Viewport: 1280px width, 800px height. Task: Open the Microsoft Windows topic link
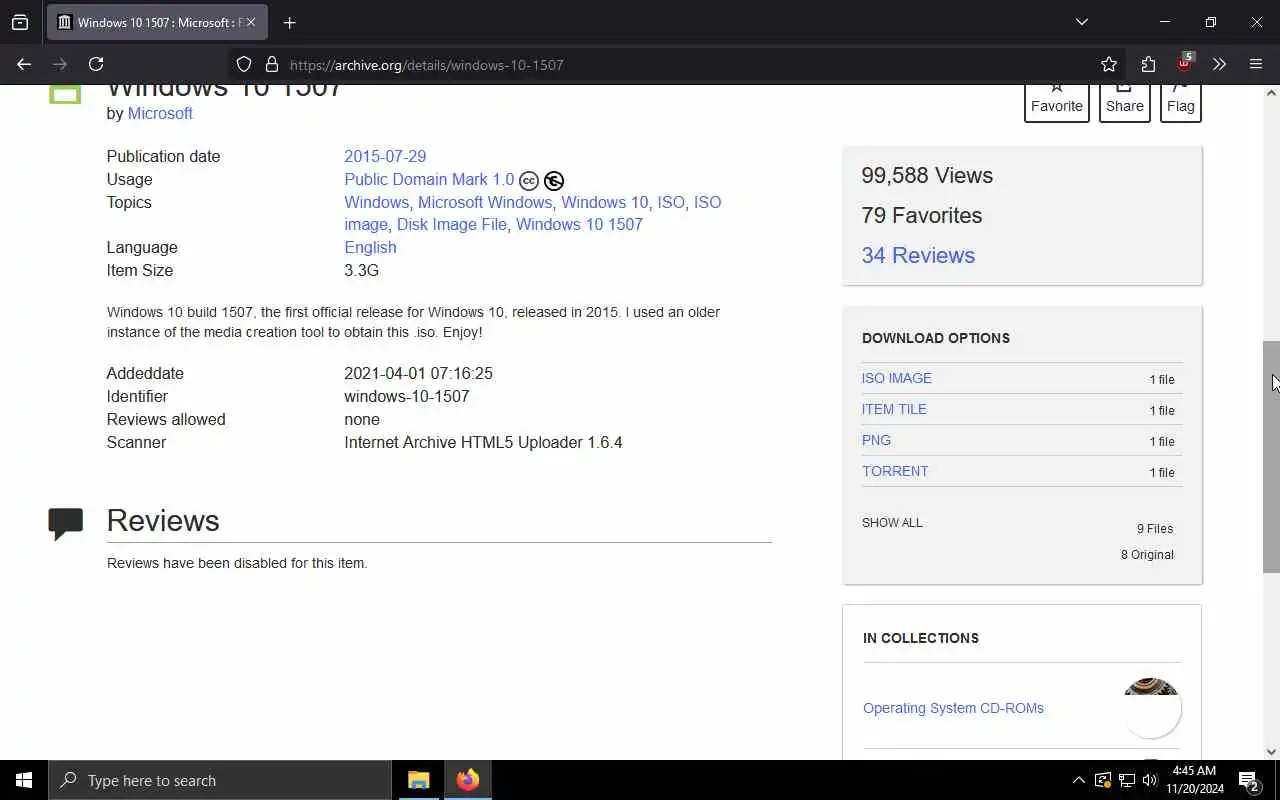click(x=484, y=202)
